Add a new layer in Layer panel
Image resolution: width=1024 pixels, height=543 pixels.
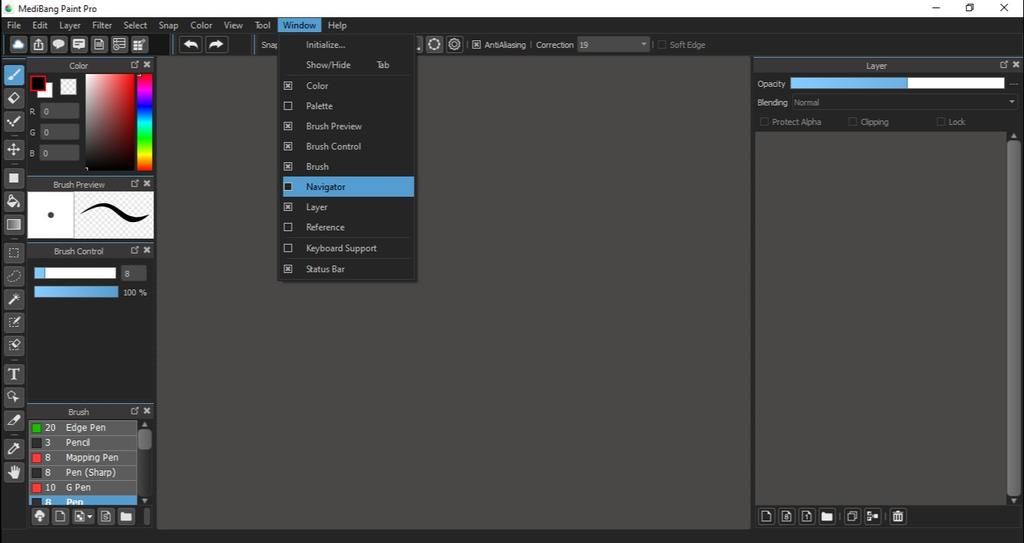(767, 516)
